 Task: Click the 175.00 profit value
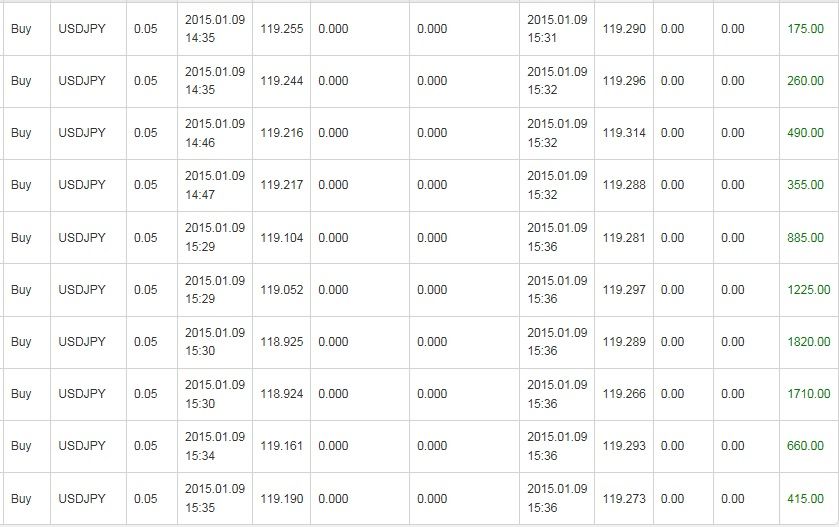[x=805, y=29]
